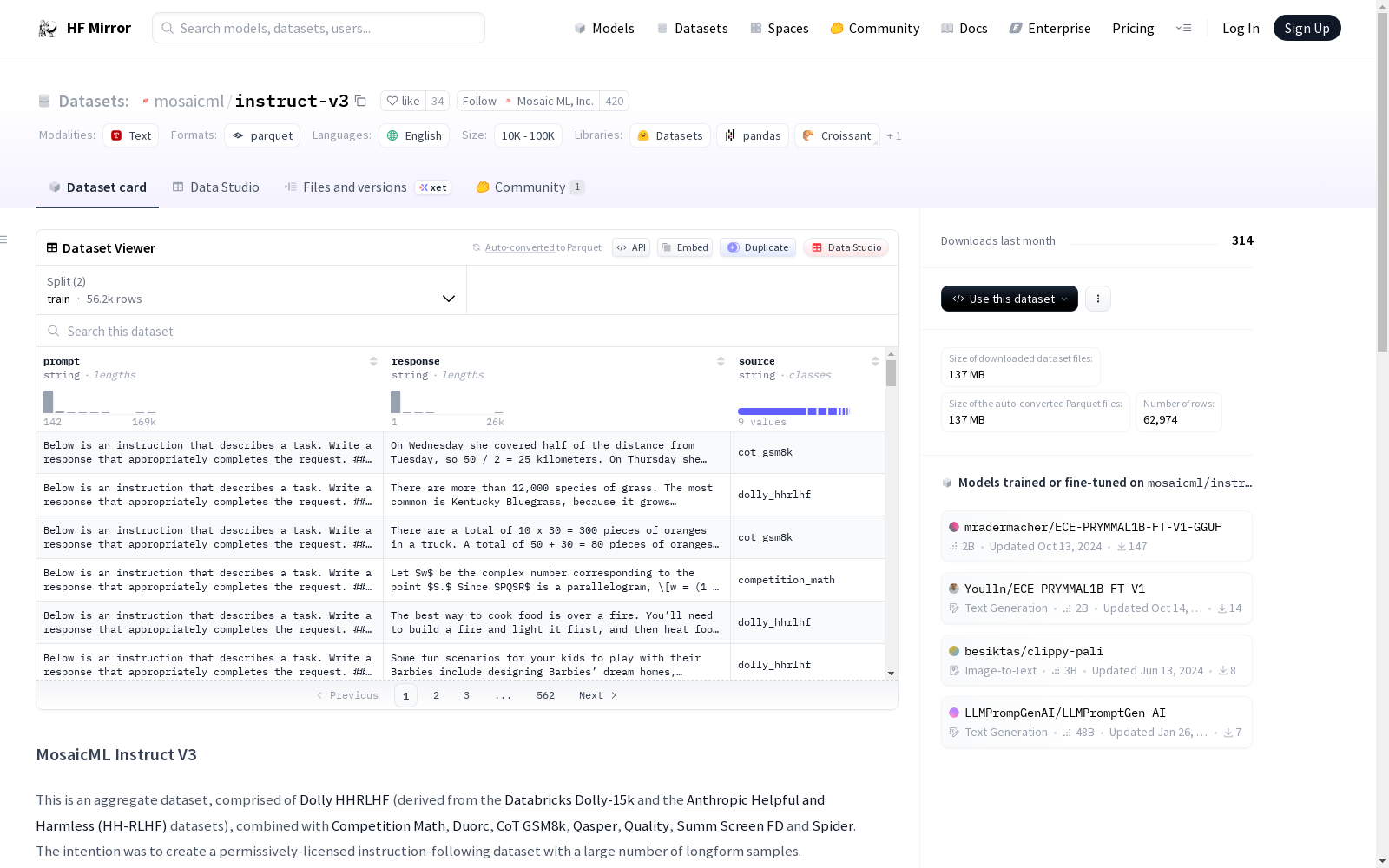The height and width of the screenshot is (868, 1389).
Task: Click the Pricing link
Action: coord(1133,29)
